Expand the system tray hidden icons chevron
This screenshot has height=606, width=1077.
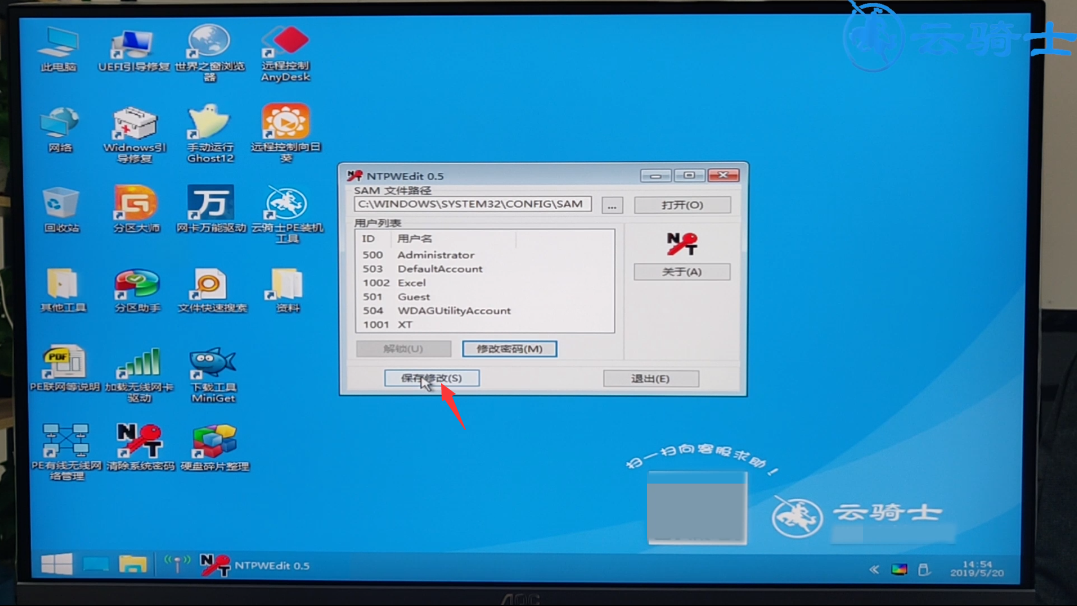874,569
